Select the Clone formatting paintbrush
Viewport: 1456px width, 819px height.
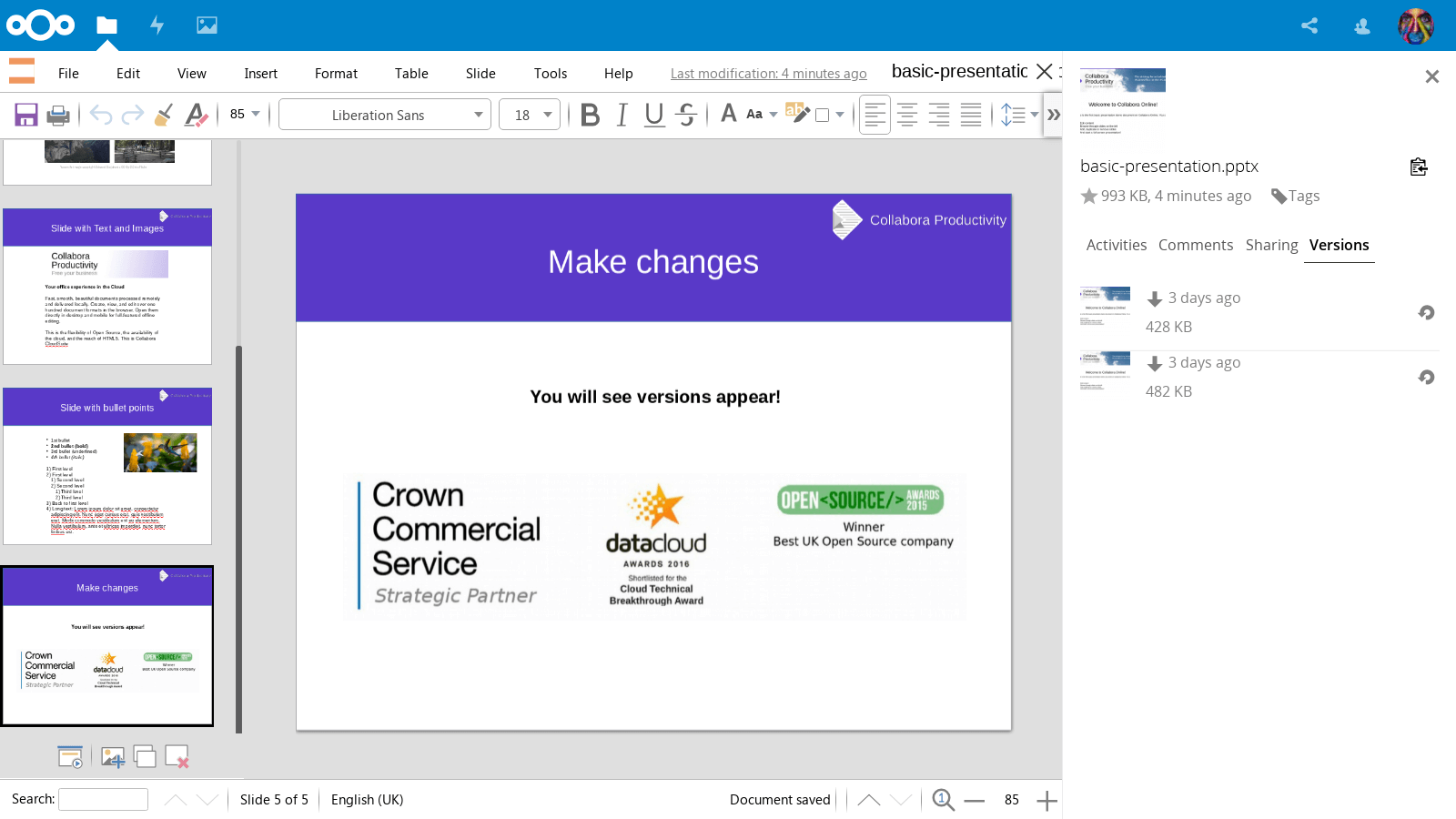click(164, 115)
